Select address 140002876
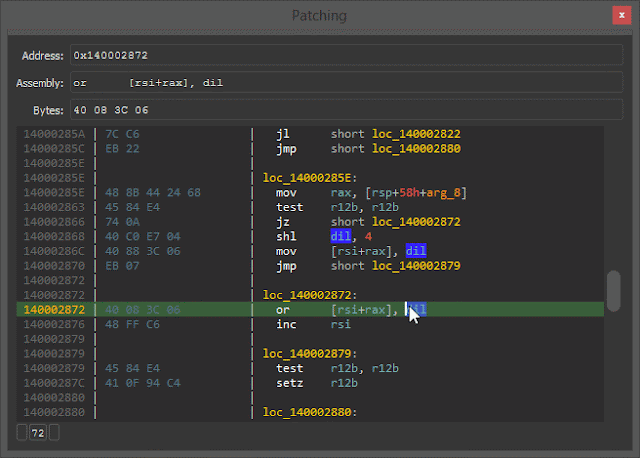The image size is (640, 458). [54, 324]
